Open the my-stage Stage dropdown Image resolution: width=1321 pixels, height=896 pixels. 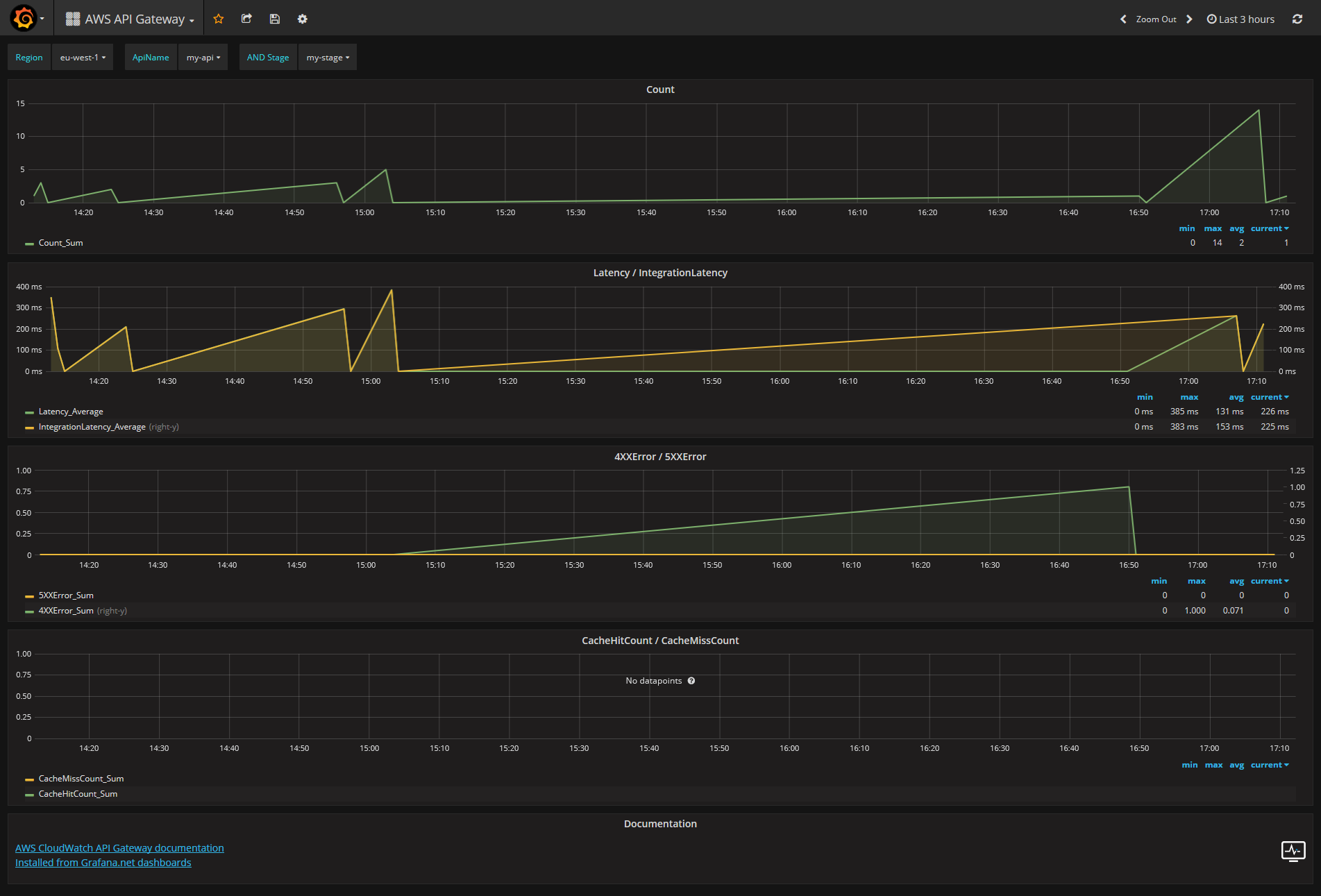pyautogui.click(x=328, y=58)
